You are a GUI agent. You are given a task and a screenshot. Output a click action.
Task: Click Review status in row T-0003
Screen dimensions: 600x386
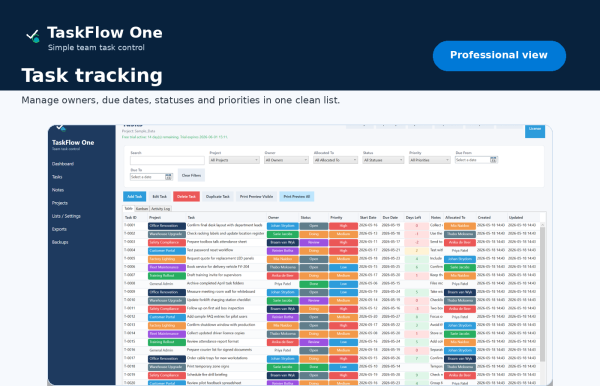(x=313, y=242)
